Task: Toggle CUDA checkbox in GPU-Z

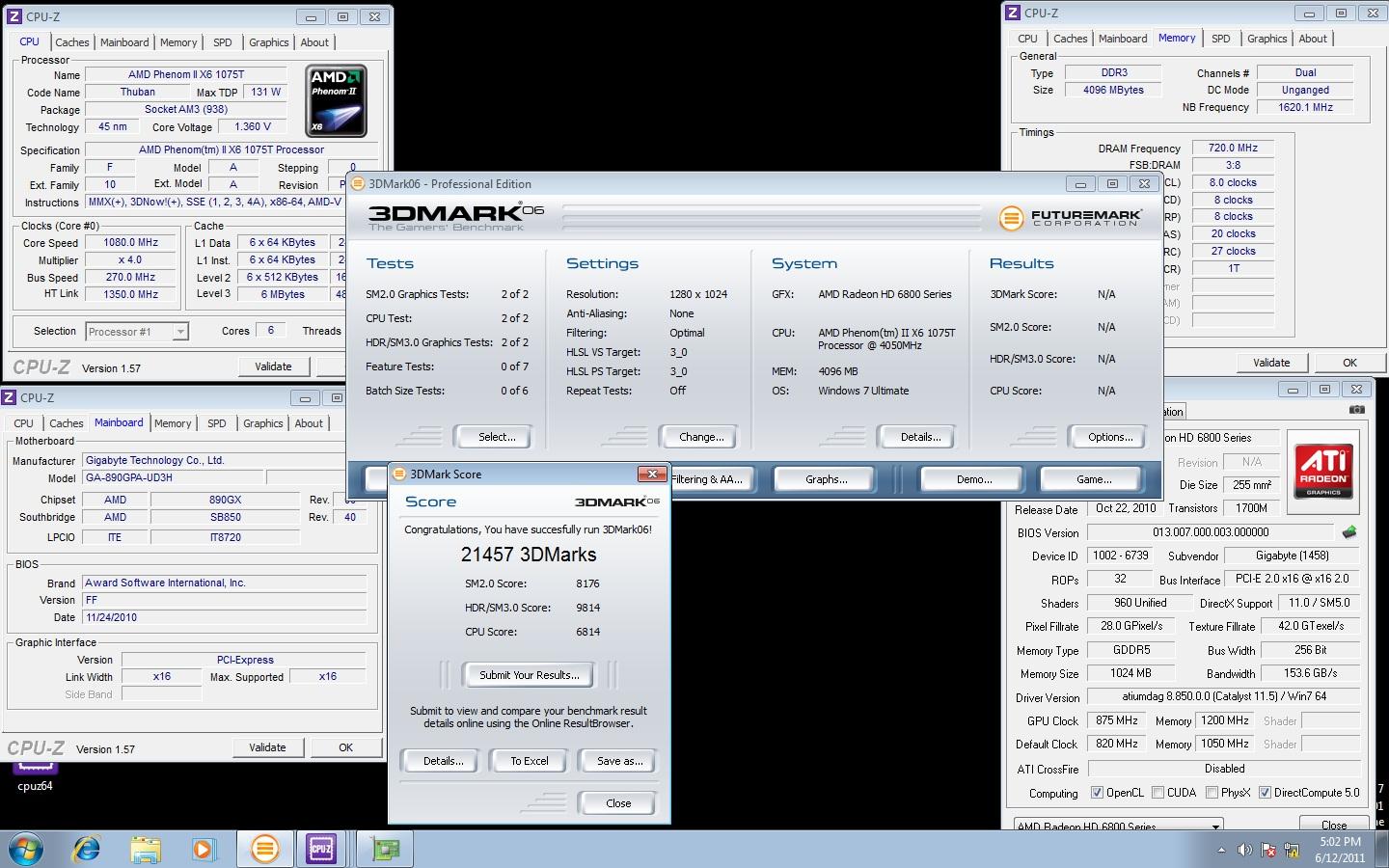Action: pyautogui.click(x=1157, y=793)
